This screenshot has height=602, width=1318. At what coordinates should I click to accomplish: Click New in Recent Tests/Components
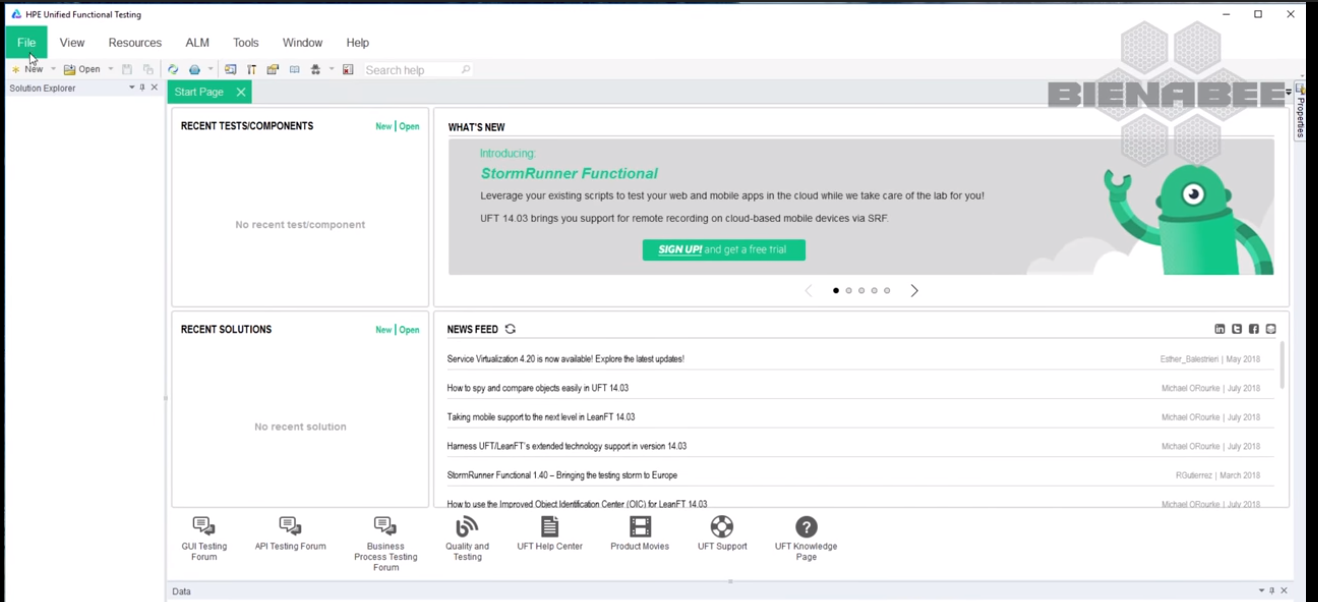coord(383,127)
